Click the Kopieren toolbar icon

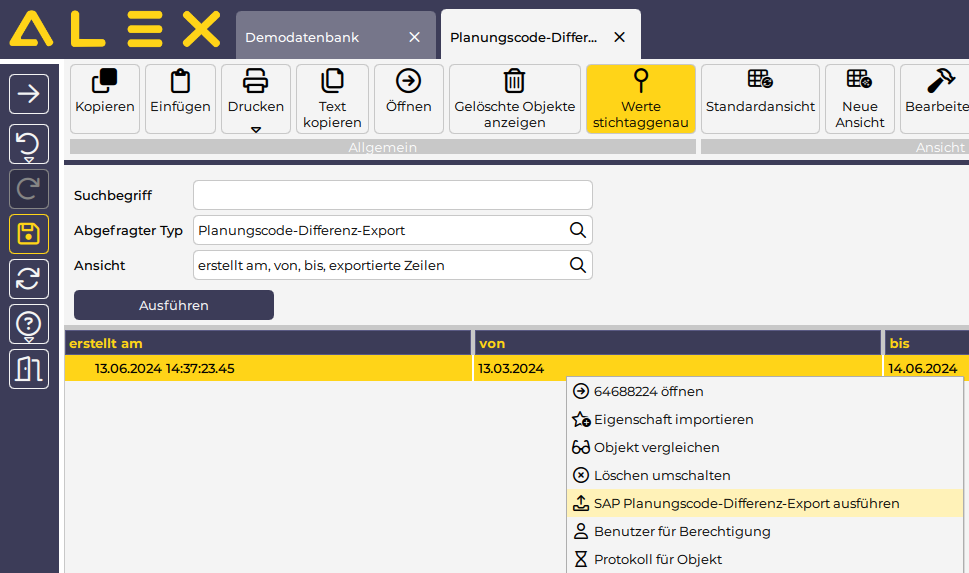[105, 82]
